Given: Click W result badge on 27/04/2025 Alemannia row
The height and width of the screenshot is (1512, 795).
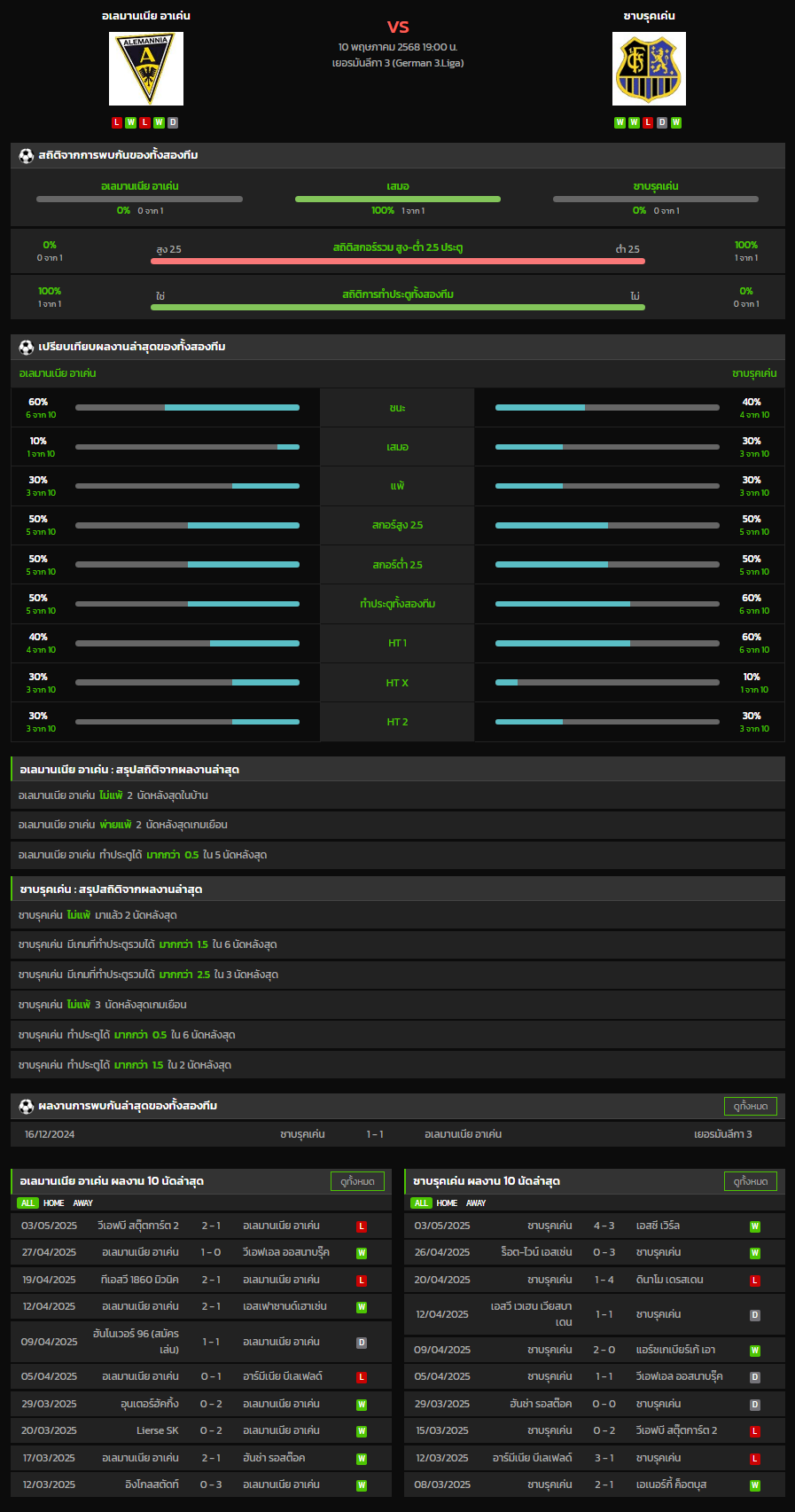Looking at the screenshot, I should [362, 1253].
